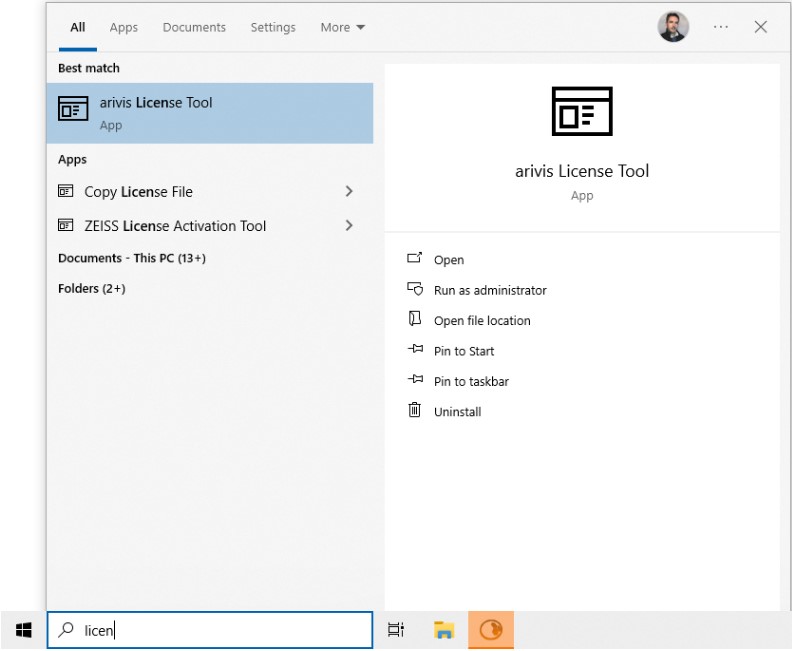Select Run as administrator
The width and height of the screenshot is (792, 651).
point(490,290)
